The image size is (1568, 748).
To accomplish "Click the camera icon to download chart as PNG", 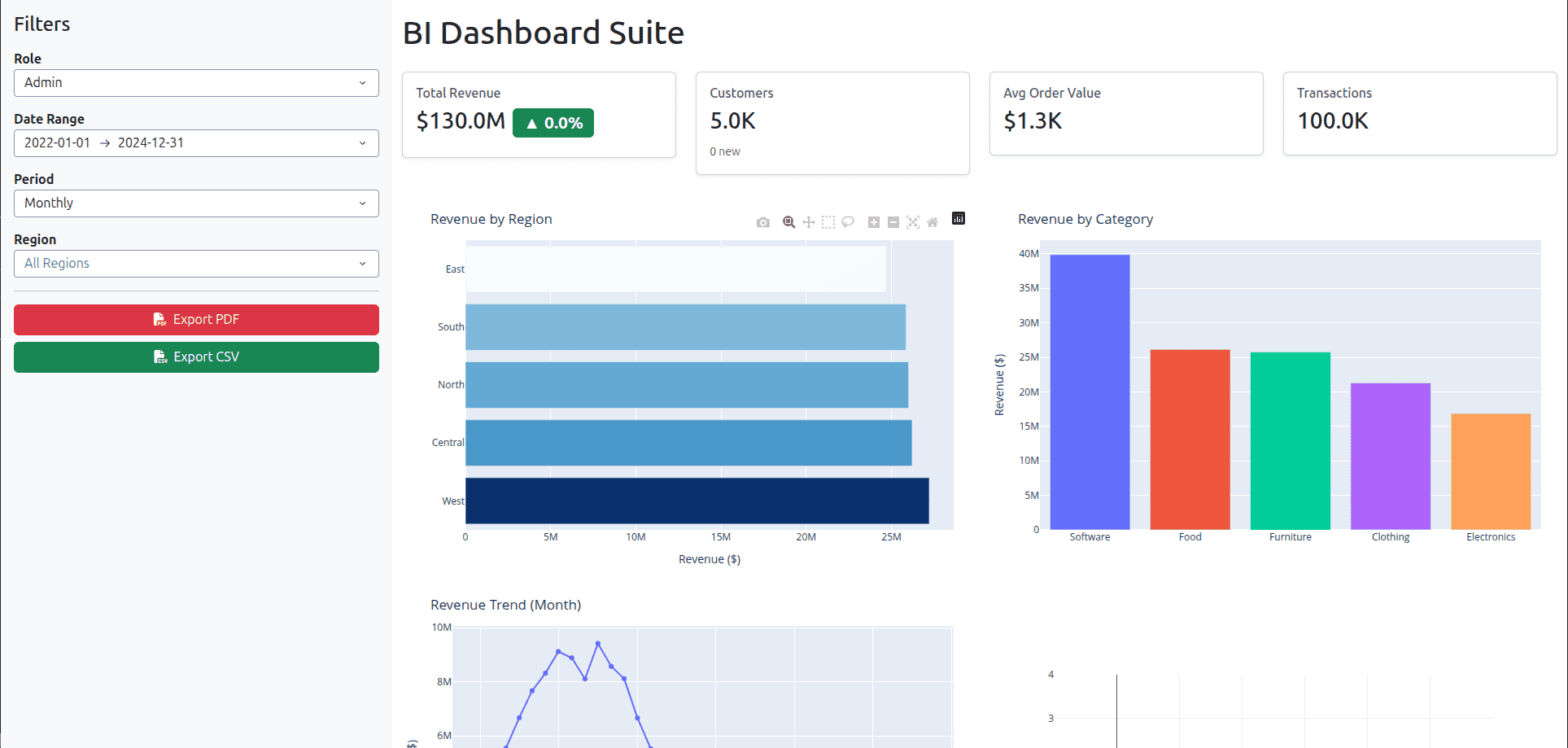I will pos(763,221).
